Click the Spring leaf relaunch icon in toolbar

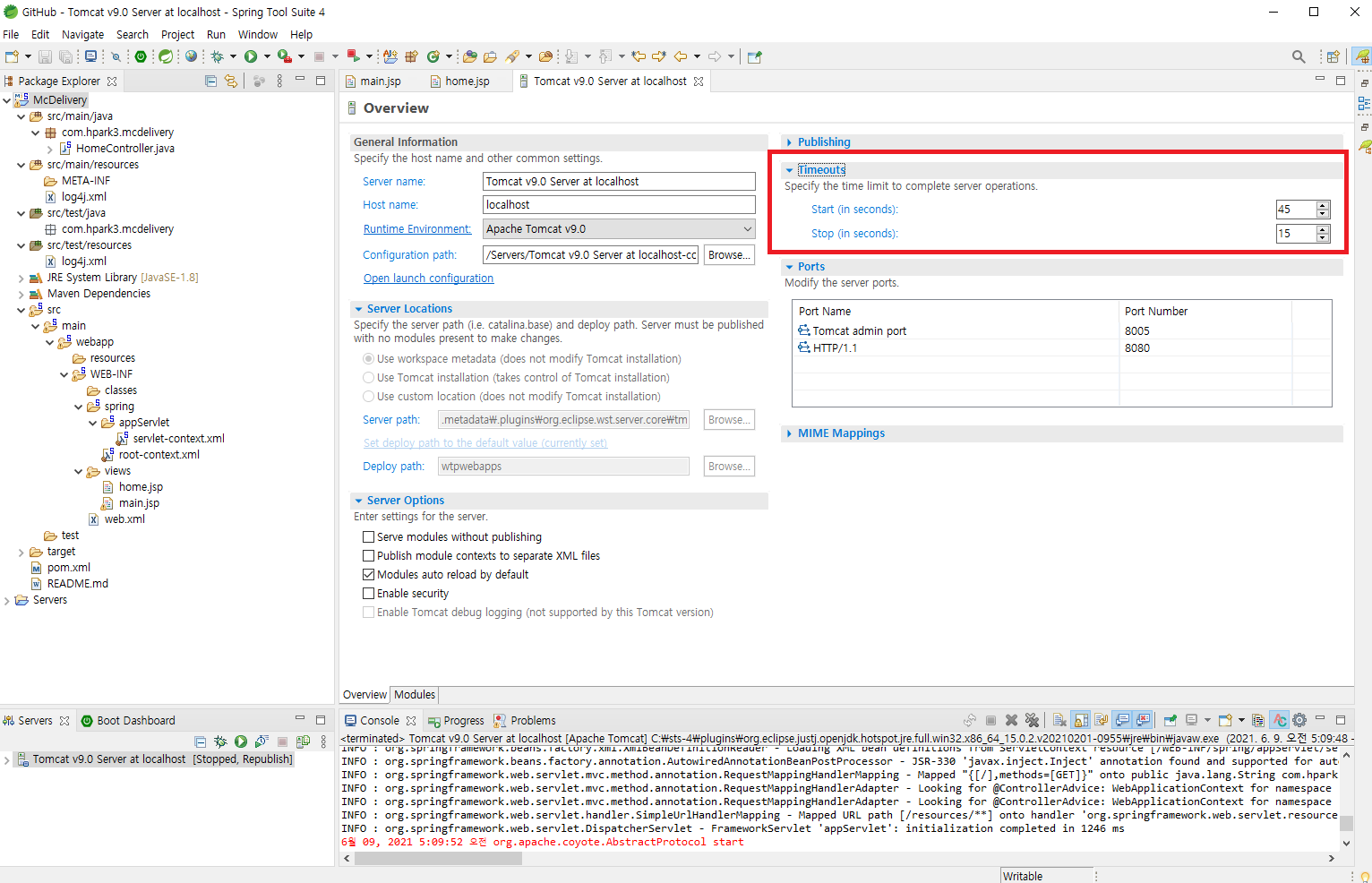coord(166,56)
